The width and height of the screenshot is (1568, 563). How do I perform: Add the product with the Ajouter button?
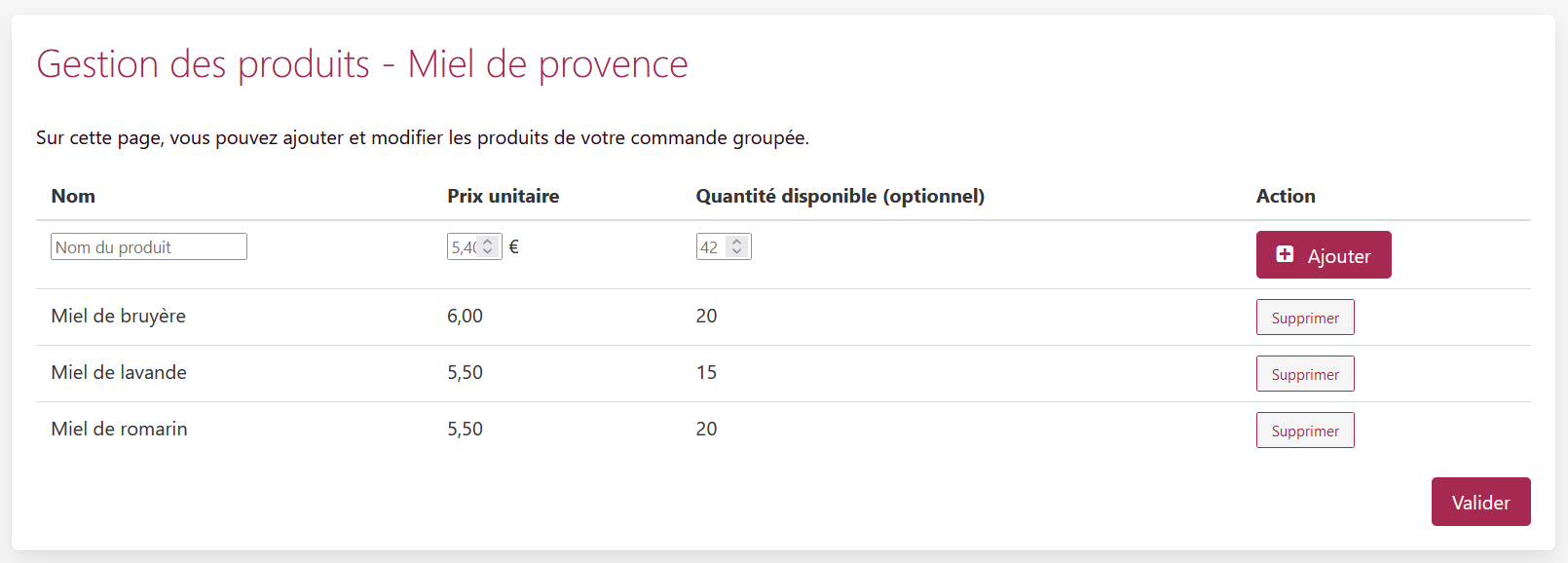click(1324, 254)
